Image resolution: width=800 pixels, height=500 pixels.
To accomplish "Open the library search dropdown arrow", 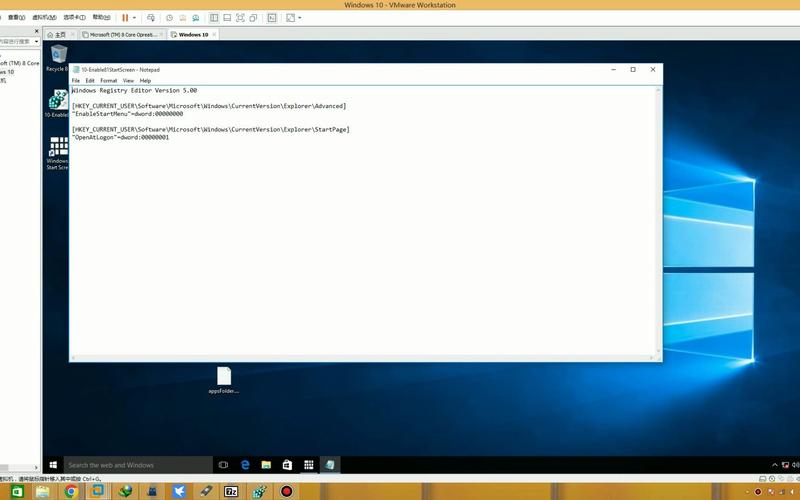I will click(x=36, y=41).
